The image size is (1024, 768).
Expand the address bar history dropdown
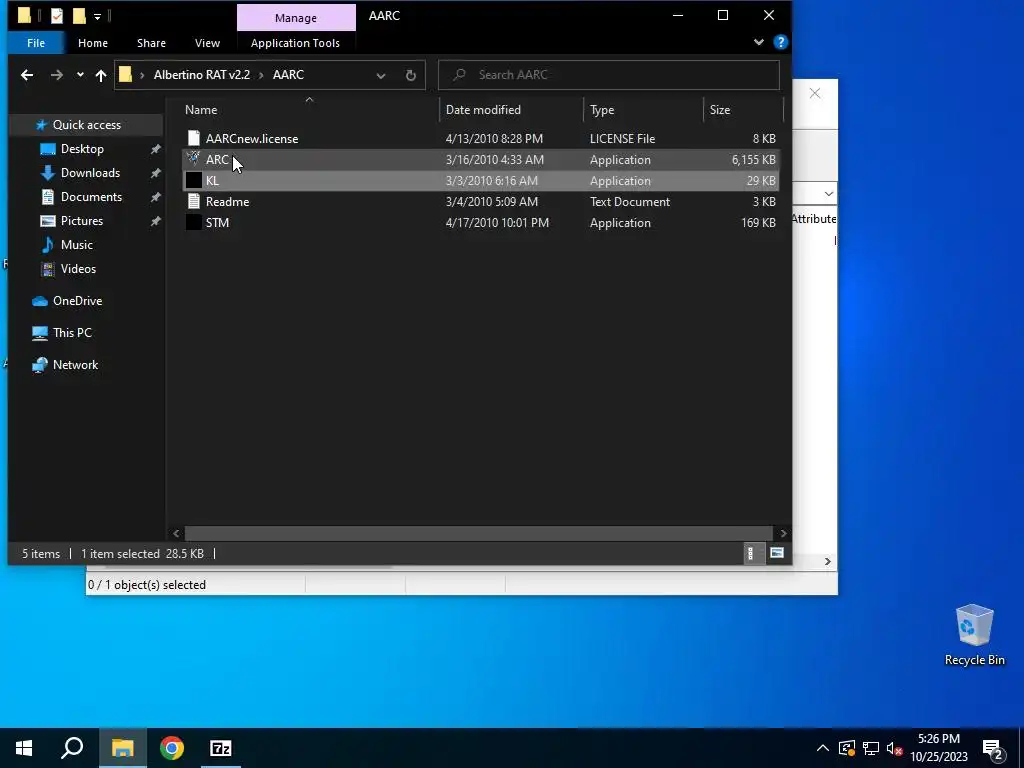(x=381, y=75)
